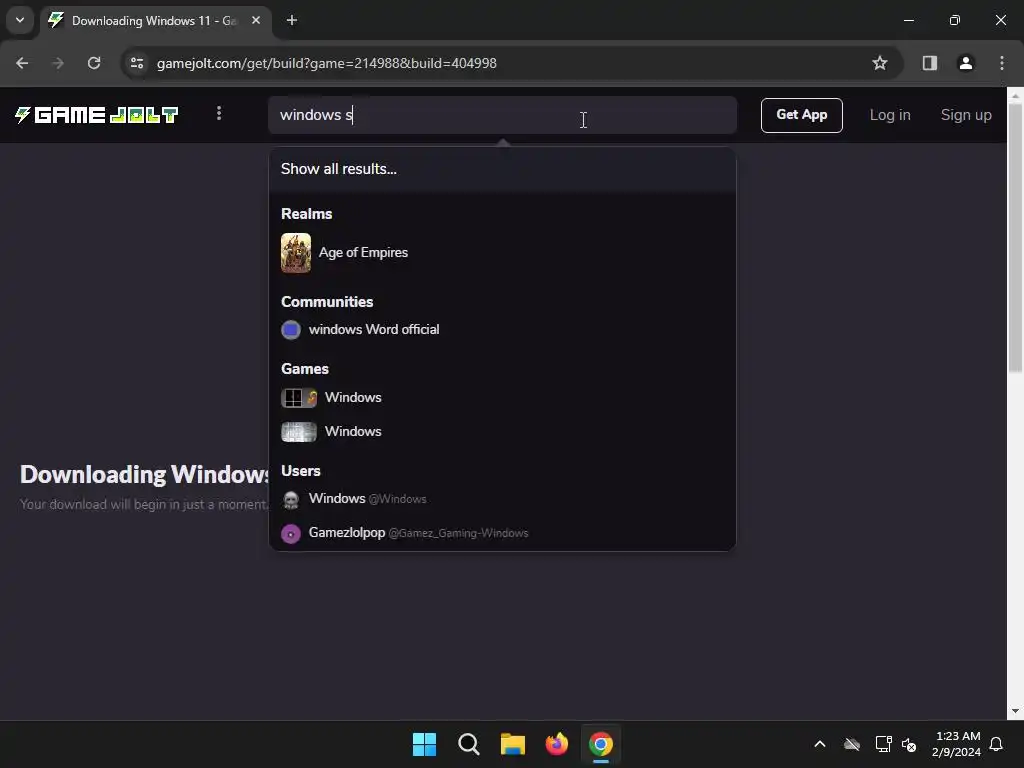
Task: Click the skull avatar of Windows user
Action: click(x=291, y=500)
